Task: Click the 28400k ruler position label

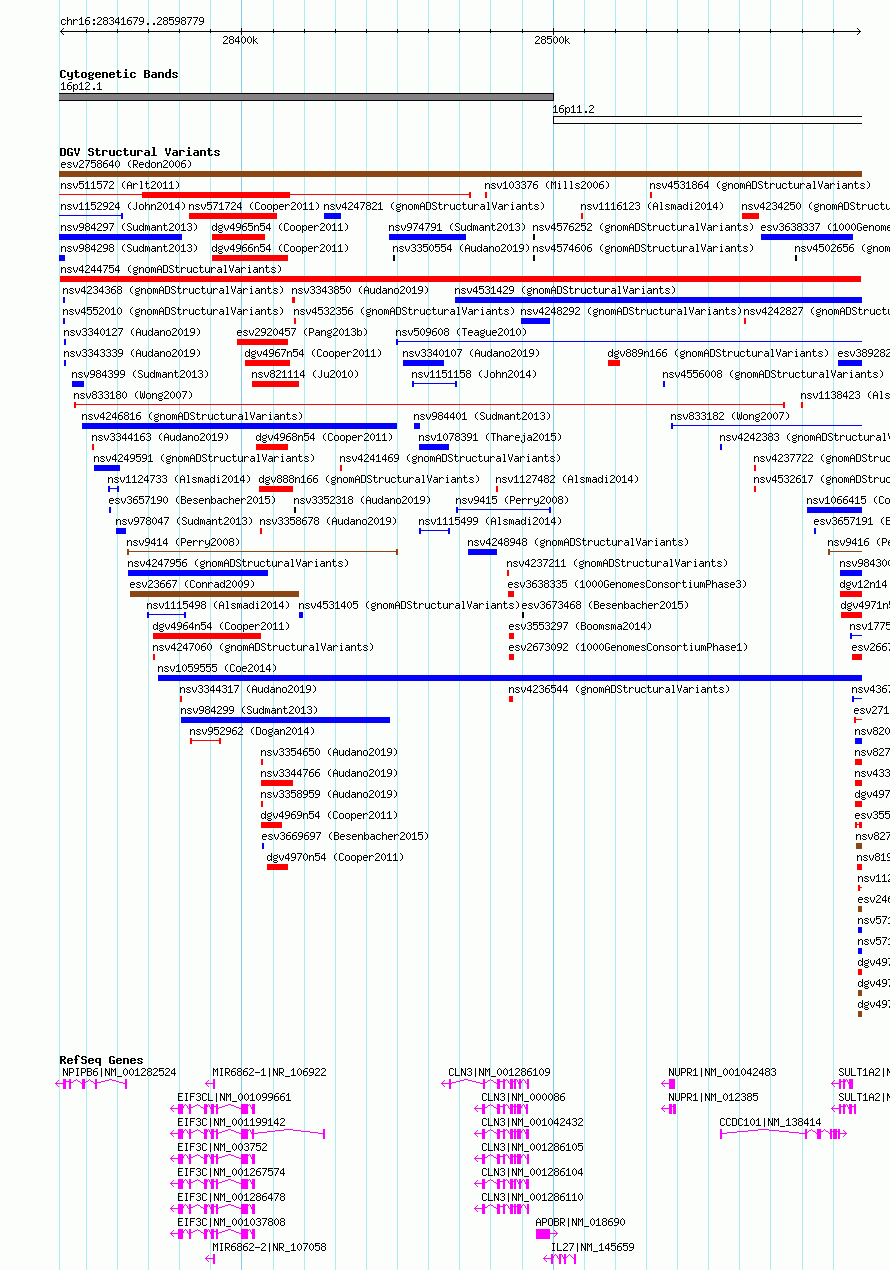Action: pyautogui.click(x=240, y=41)
